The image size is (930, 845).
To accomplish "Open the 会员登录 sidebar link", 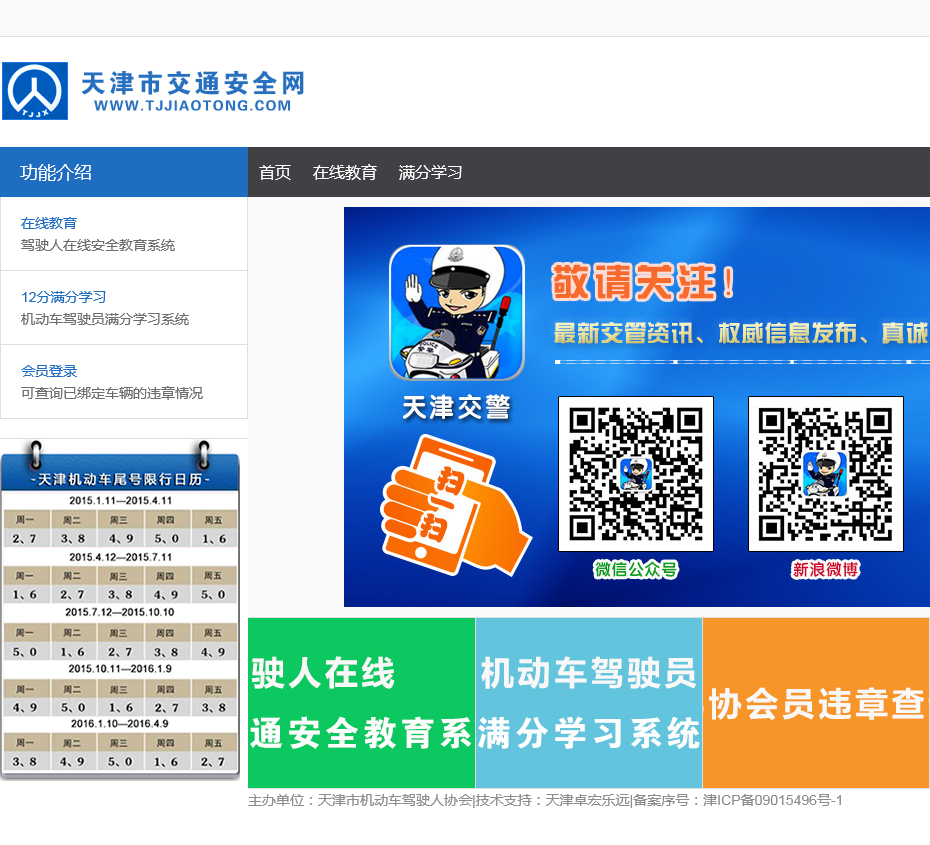I will pos(49,371).
